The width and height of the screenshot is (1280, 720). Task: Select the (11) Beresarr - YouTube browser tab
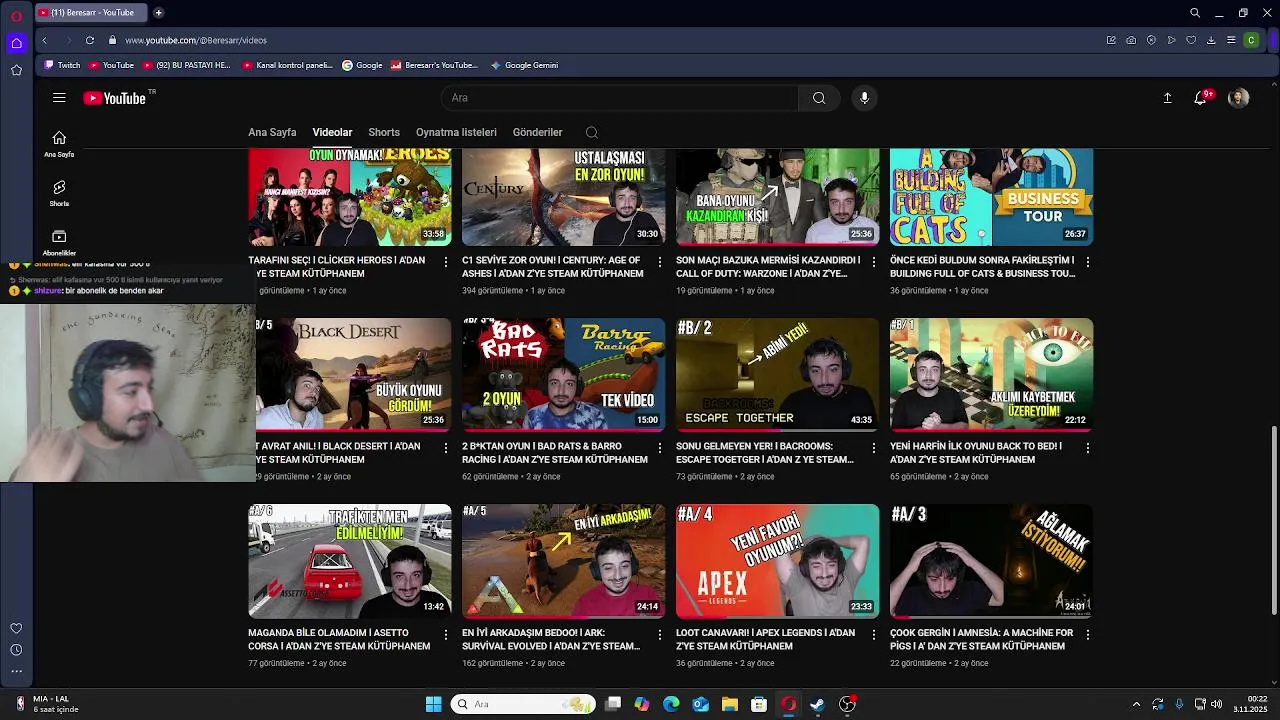90,13
